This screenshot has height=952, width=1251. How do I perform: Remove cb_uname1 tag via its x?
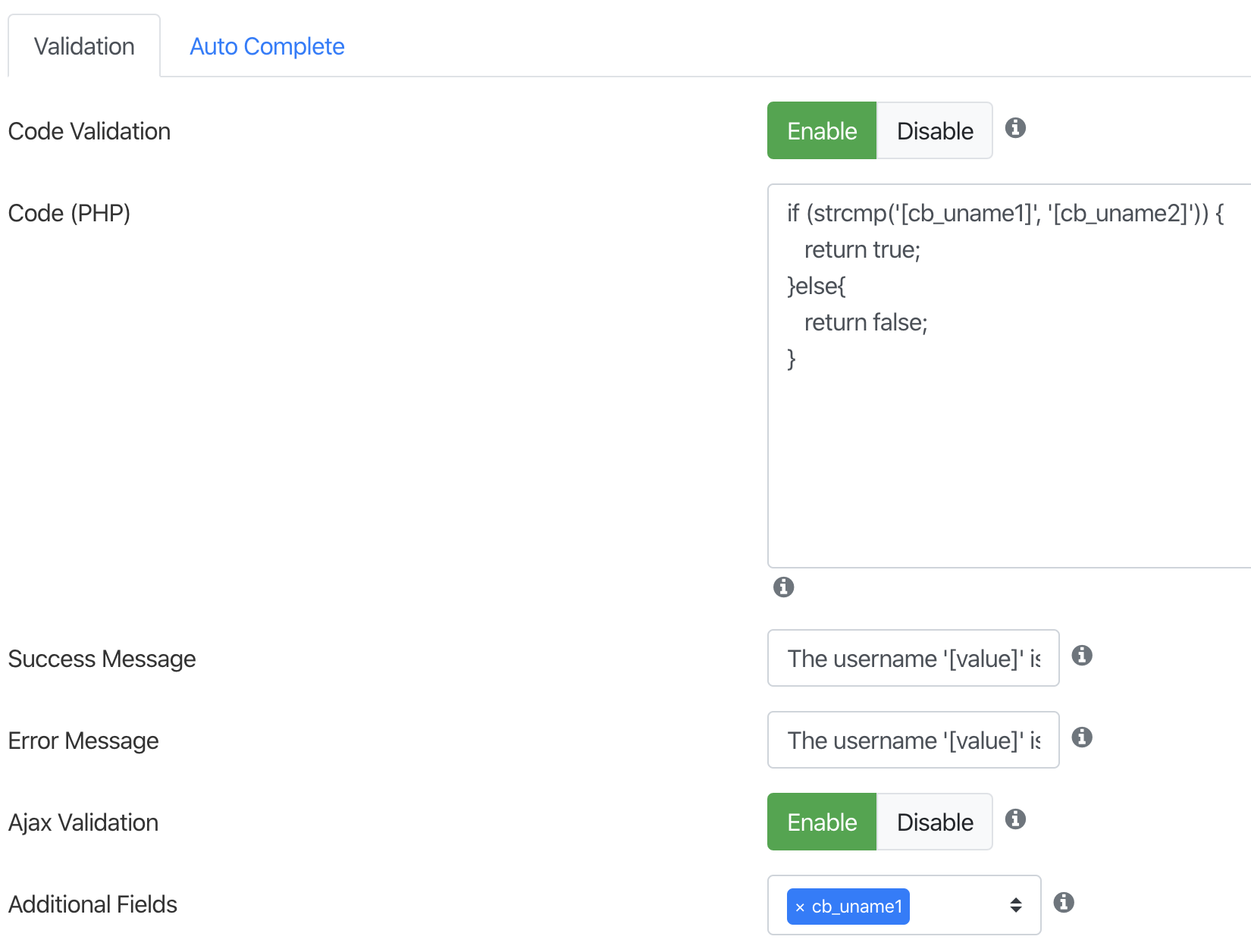[800, 907]
